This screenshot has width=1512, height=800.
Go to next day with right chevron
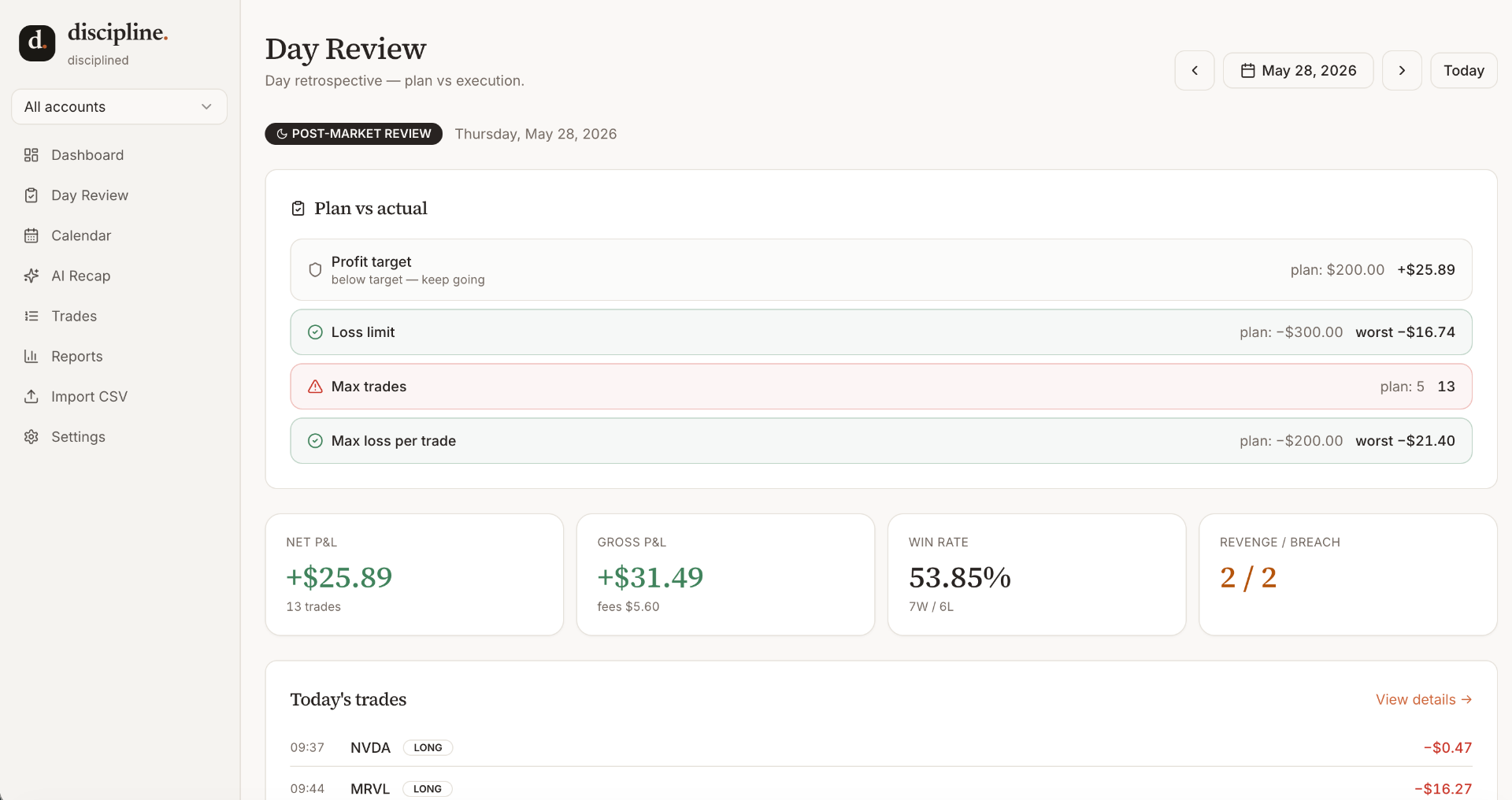(x=1402, y=71)
